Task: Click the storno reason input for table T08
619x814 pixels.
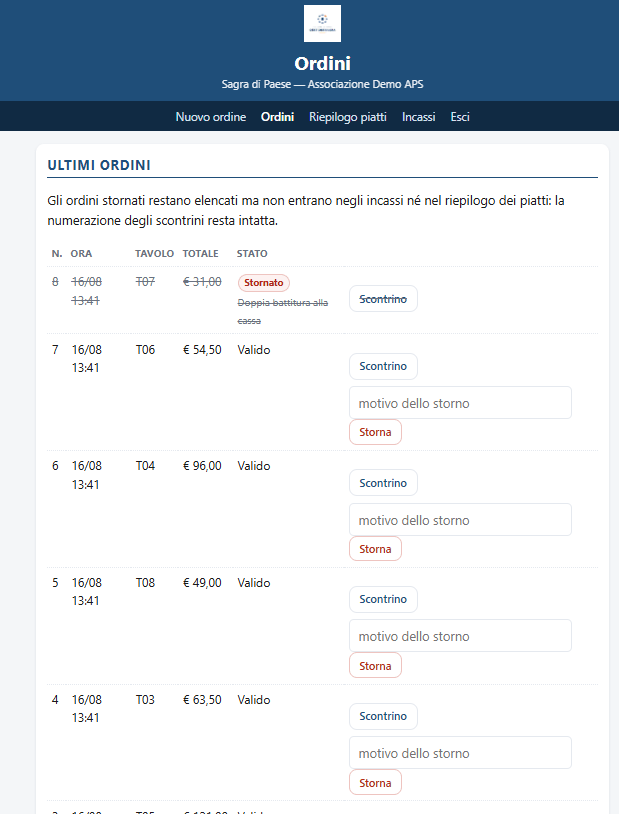Action: 460,636
